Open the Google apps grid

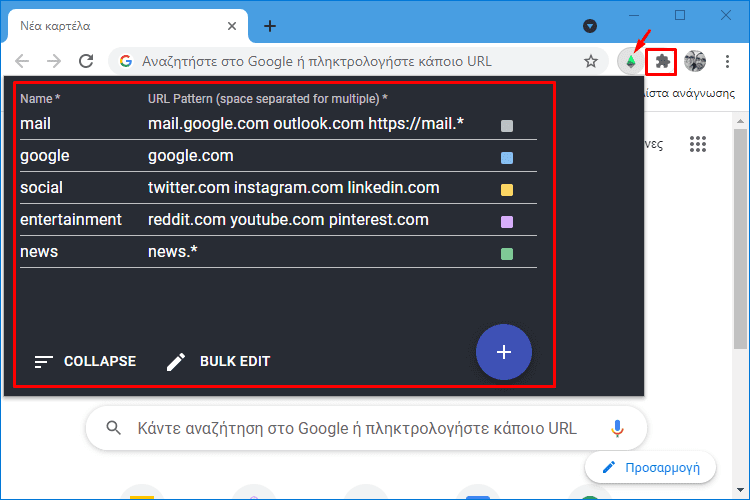coord(697,144)
